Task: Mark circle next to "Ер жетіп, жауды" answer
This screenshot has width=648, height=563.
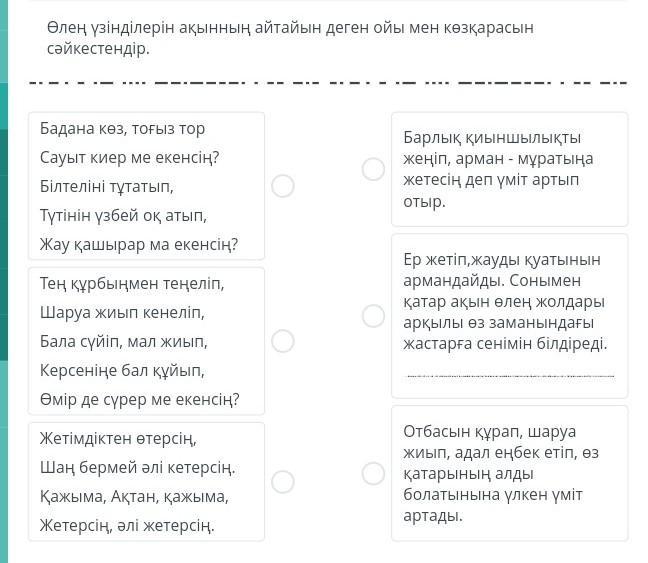Action: click(x=373, y=315)
